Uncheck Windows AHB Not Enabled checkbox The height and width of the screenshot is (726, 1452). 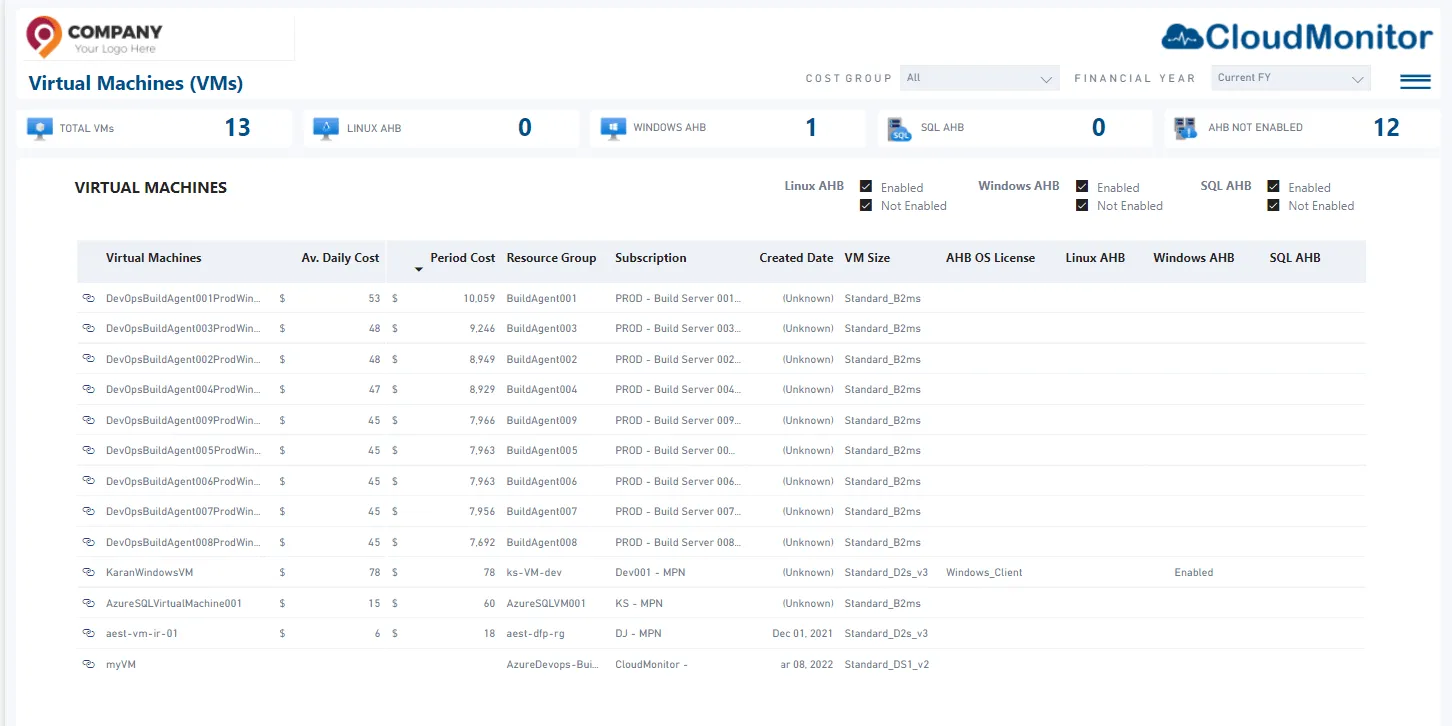(1082, 205)
